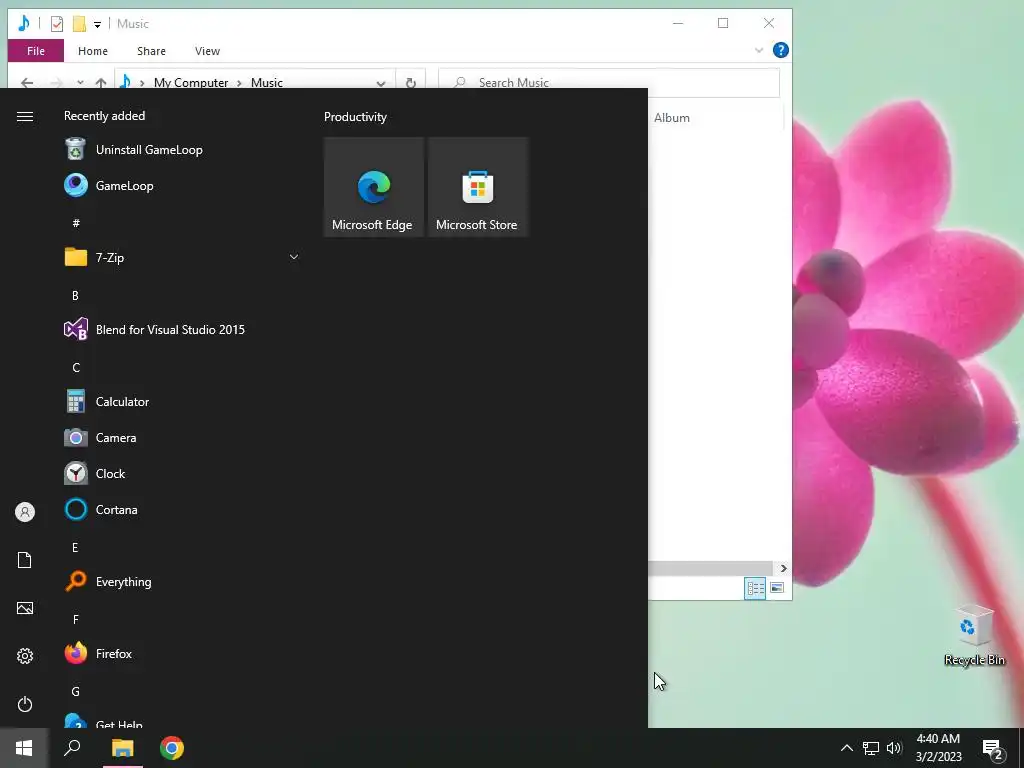Open Customize Quick Access Toolbar dropdown
The height and width of the screenshot is (768, 1024).
pyautogui.click(x=97, y=25)
